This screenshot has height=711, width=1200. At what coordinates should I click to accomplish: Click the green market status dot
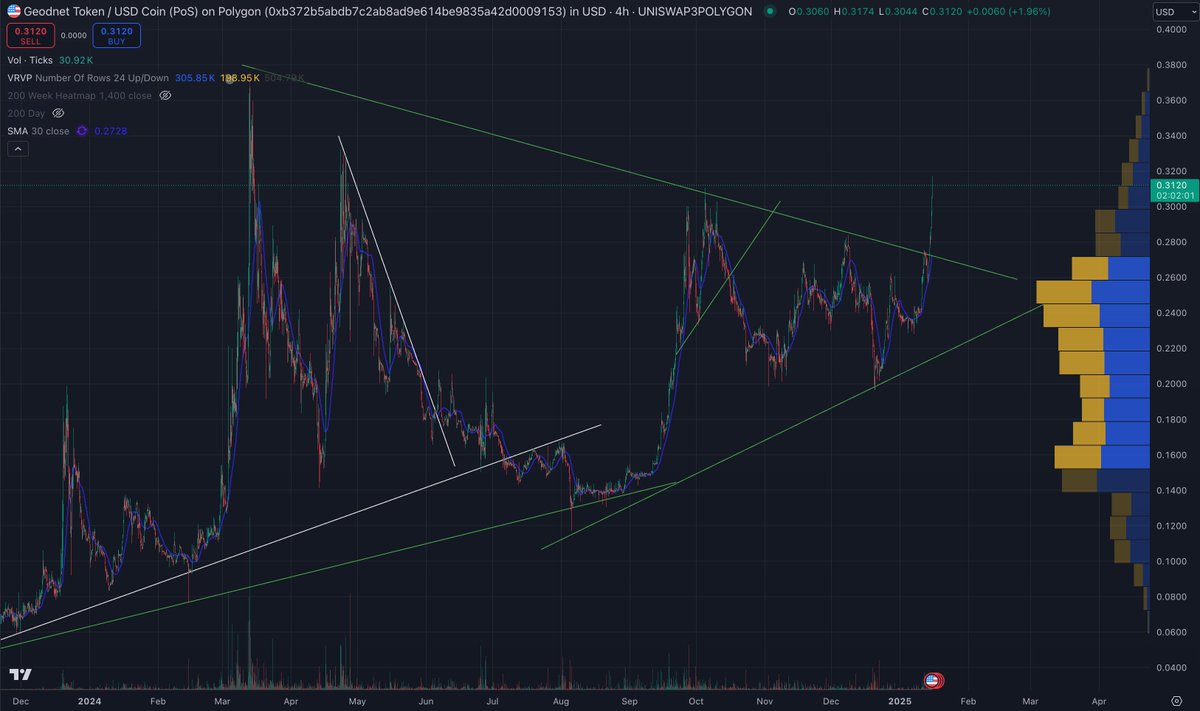768,12
